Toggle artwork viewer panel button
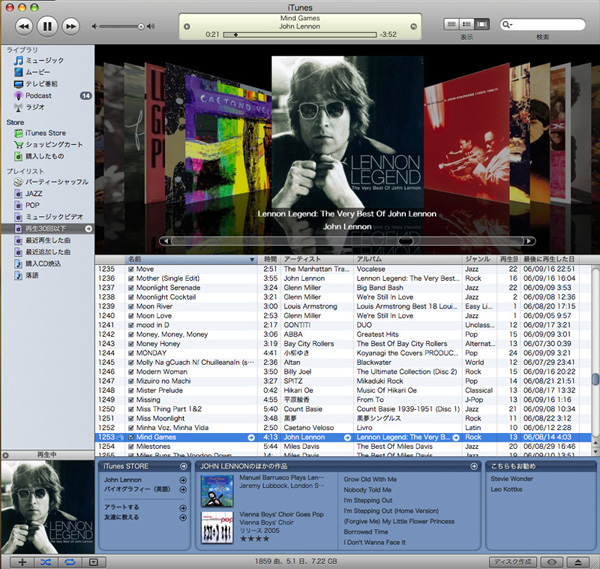Viewport: 600px width, 569px height. pos(94,562)
